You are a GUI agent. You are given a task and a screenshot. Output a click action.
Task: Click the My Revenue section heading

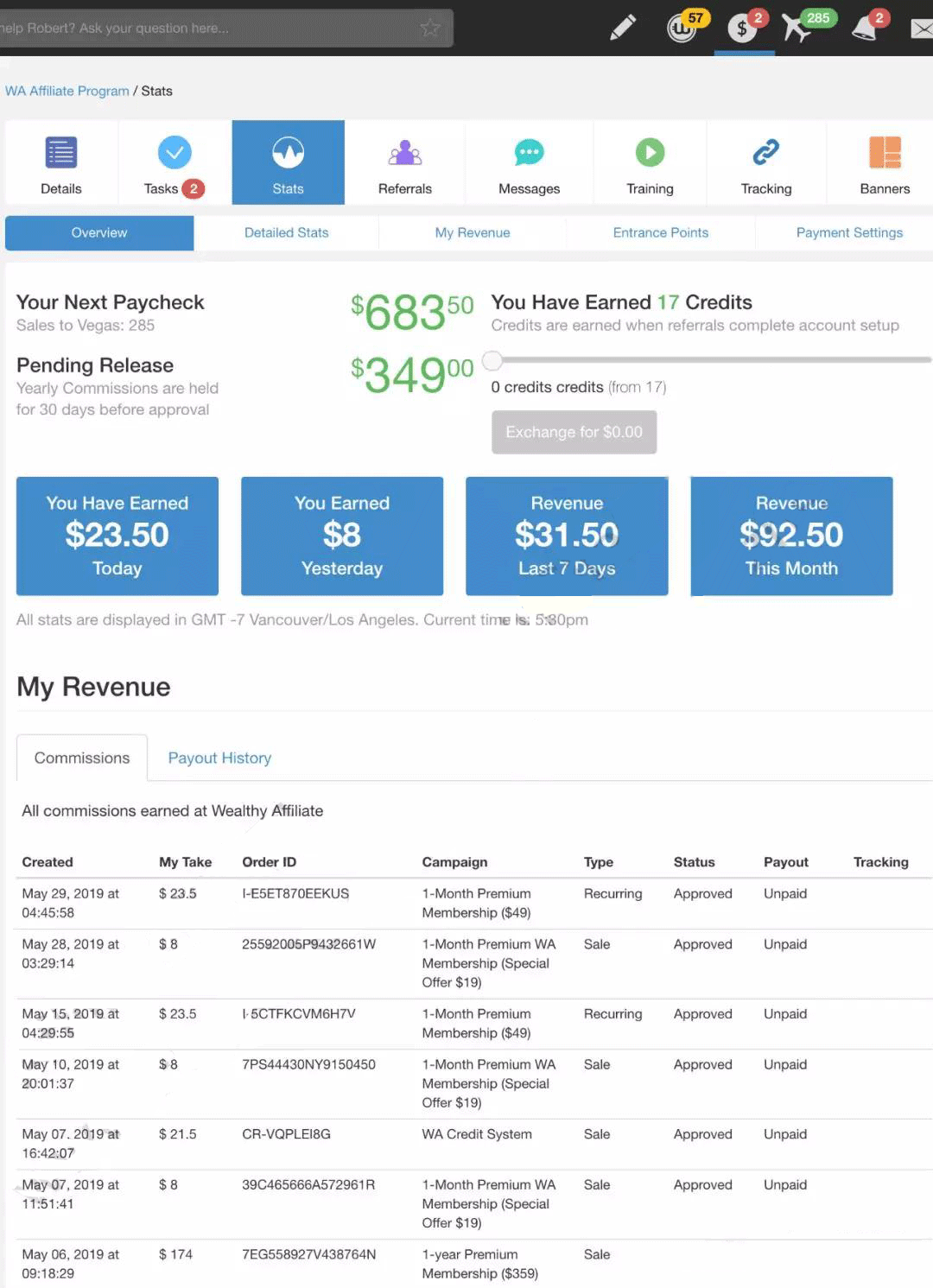click(93, 687)
